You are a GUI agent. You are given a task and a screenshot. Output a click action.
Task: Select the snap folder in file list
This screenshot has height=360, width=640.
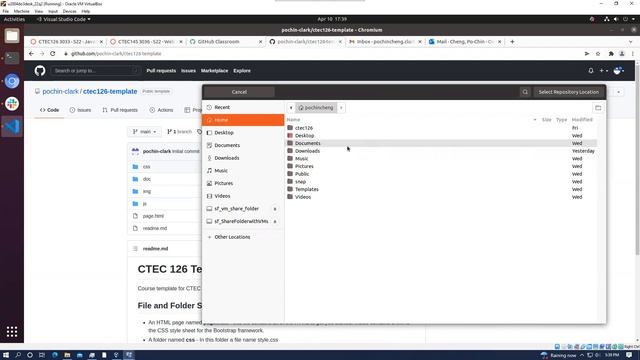(x=441, y=182)
